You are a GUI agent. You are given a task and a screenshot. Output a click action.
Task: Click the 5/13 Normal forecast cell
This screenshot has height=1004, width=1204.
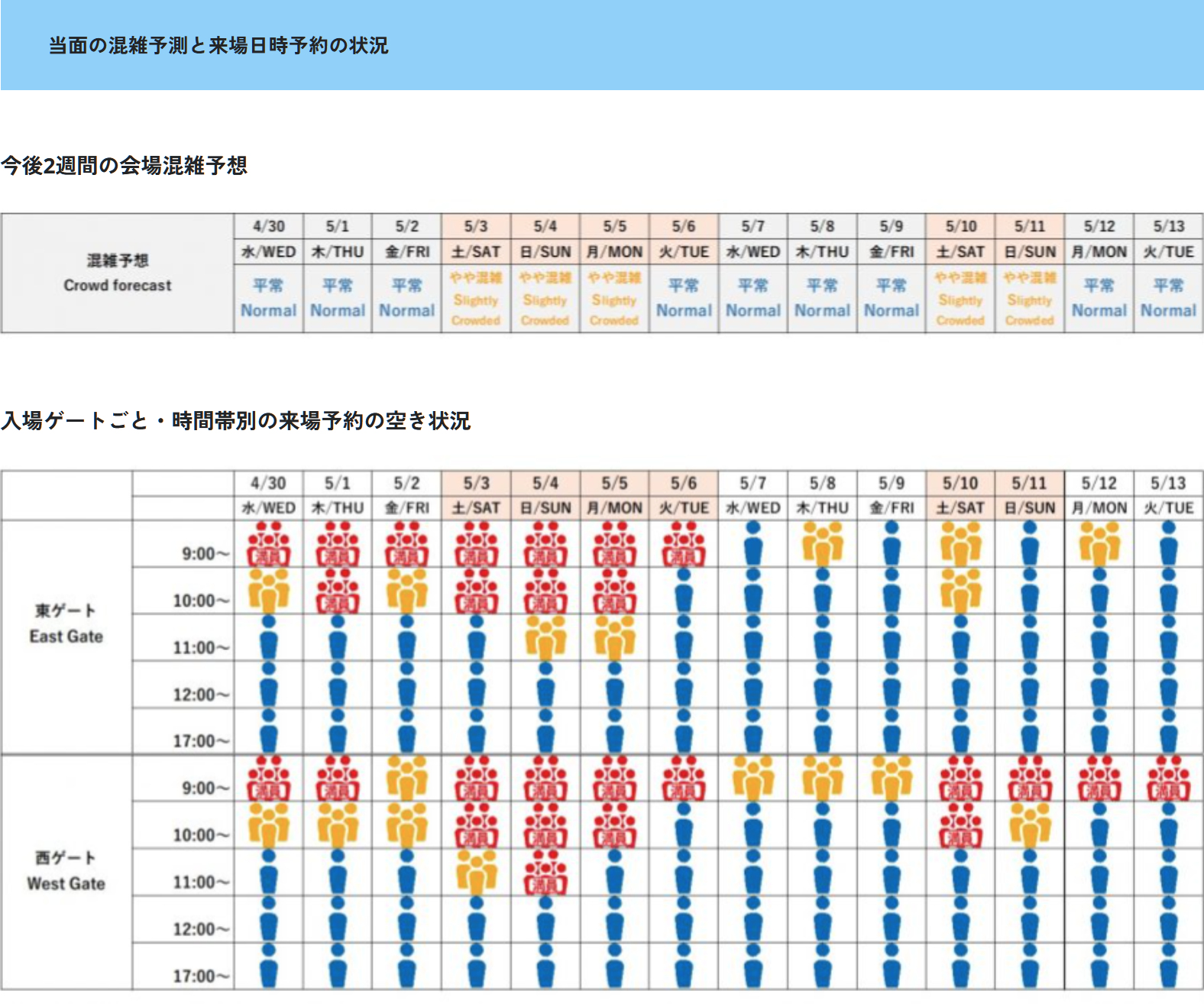(x=1168, y=298)
